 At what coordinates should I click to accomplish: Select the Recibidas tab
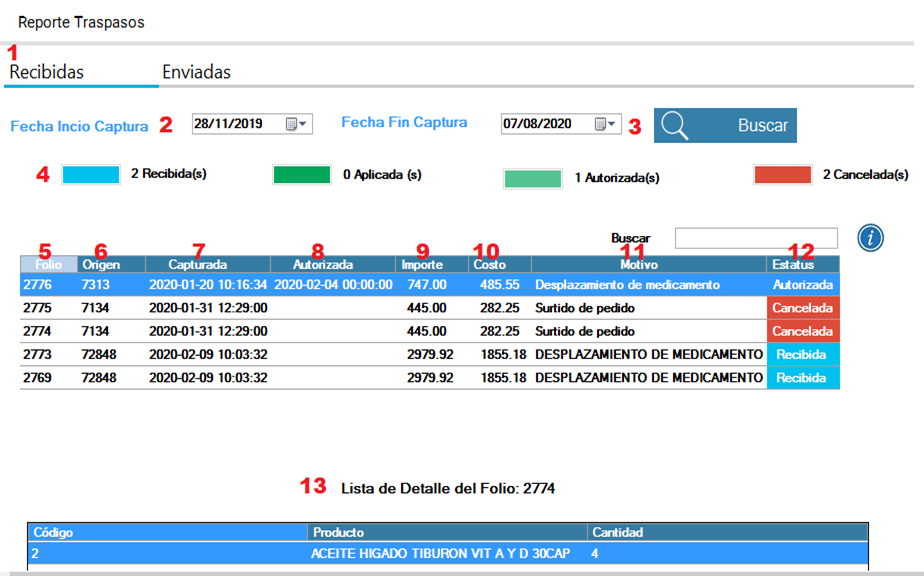[47, 72]
